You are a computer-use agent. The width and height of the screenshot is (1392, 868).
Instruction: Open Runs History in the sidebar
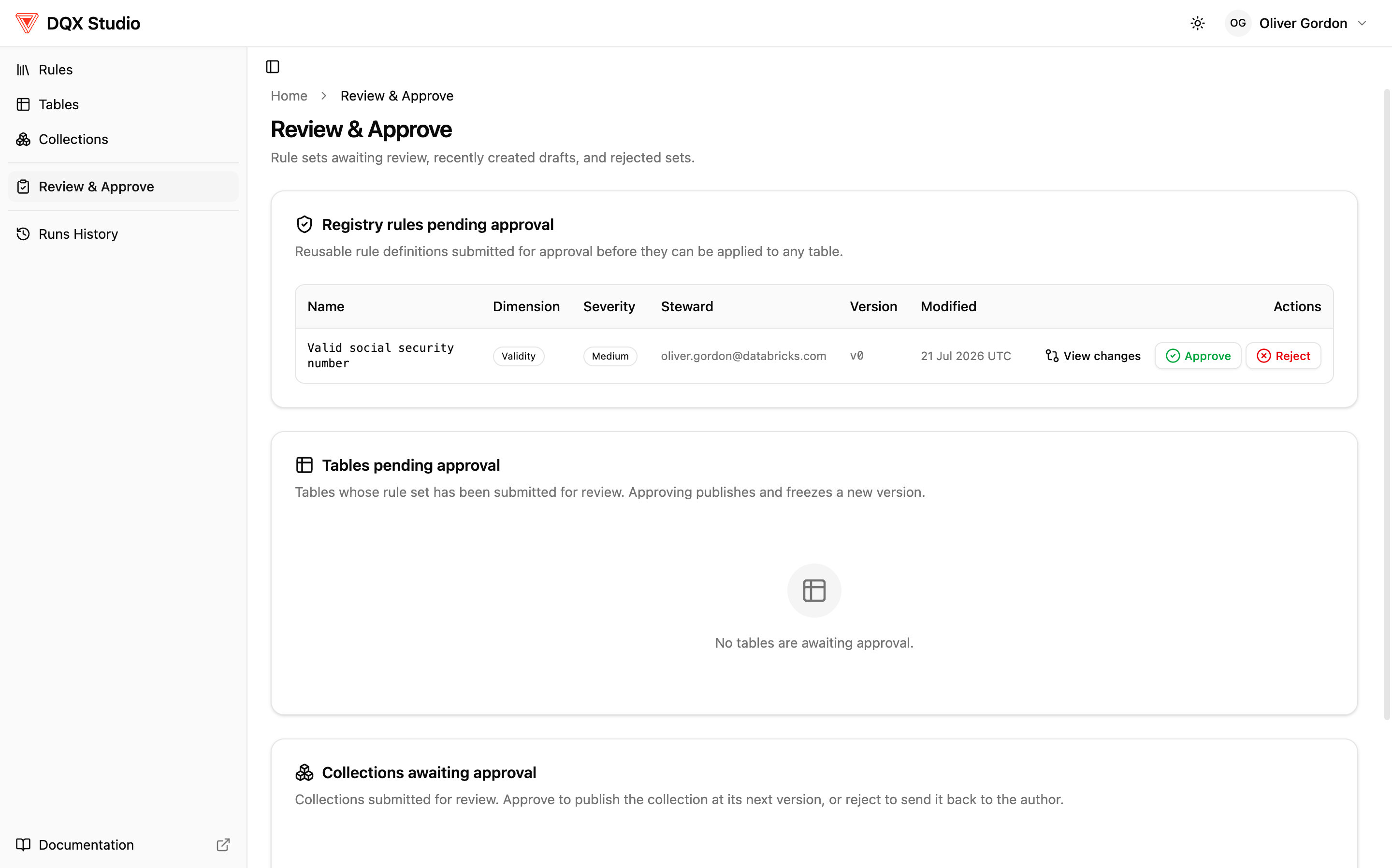click(x=123, y=234)
